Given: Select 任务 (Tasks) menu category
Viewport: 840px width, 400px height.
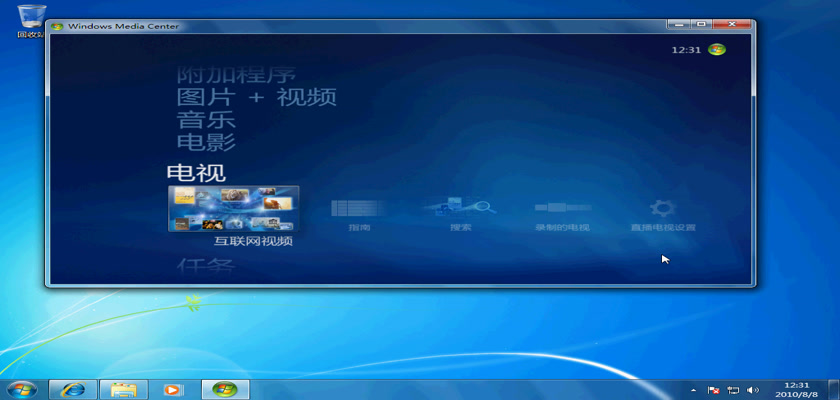Looking at the screenshot, I should [206, 267].
